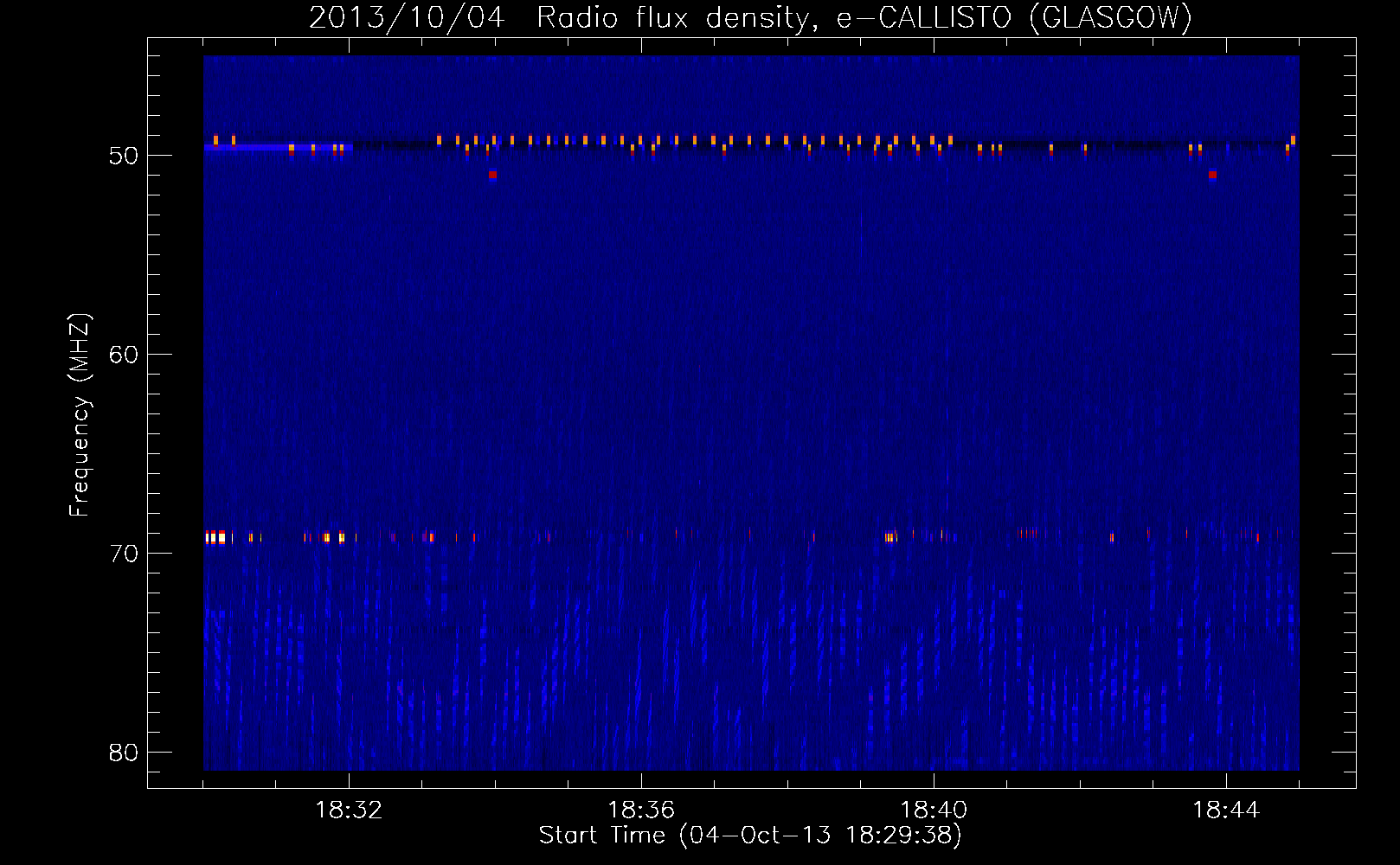This screenshot has width=1400, height=865.
Task: Click the 70 frequency tick label
Action: point(124,554)
